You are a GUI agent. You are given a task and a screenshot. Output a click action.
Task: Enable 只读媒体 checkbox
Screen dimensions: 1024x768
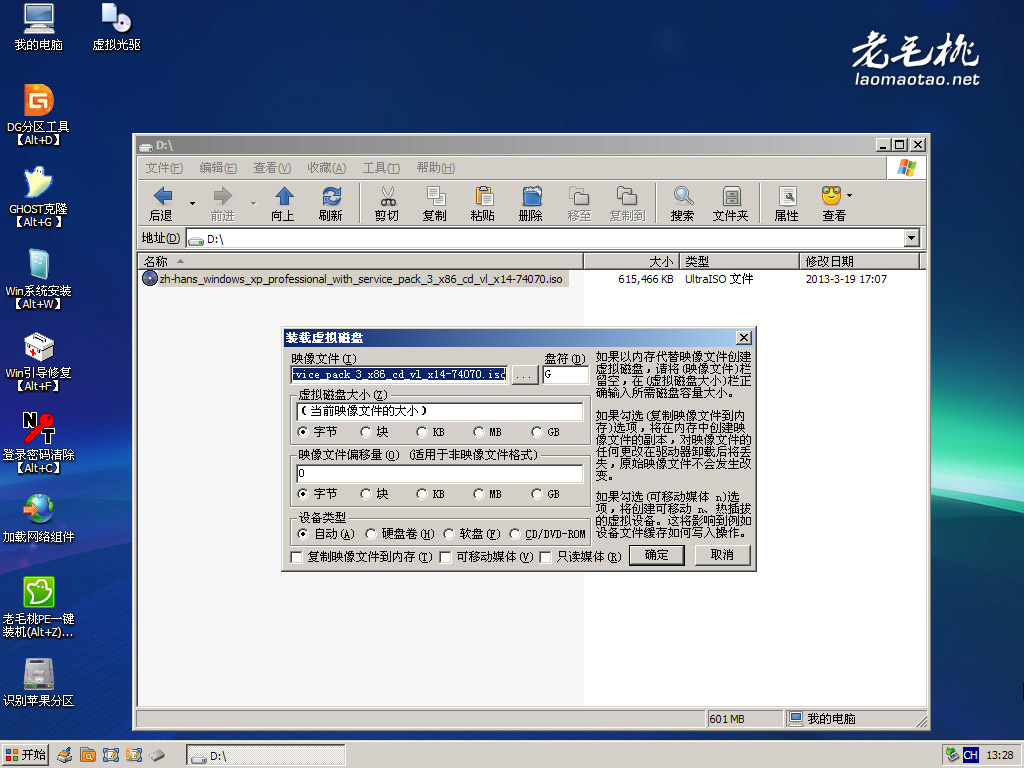(x=546, y=557)
